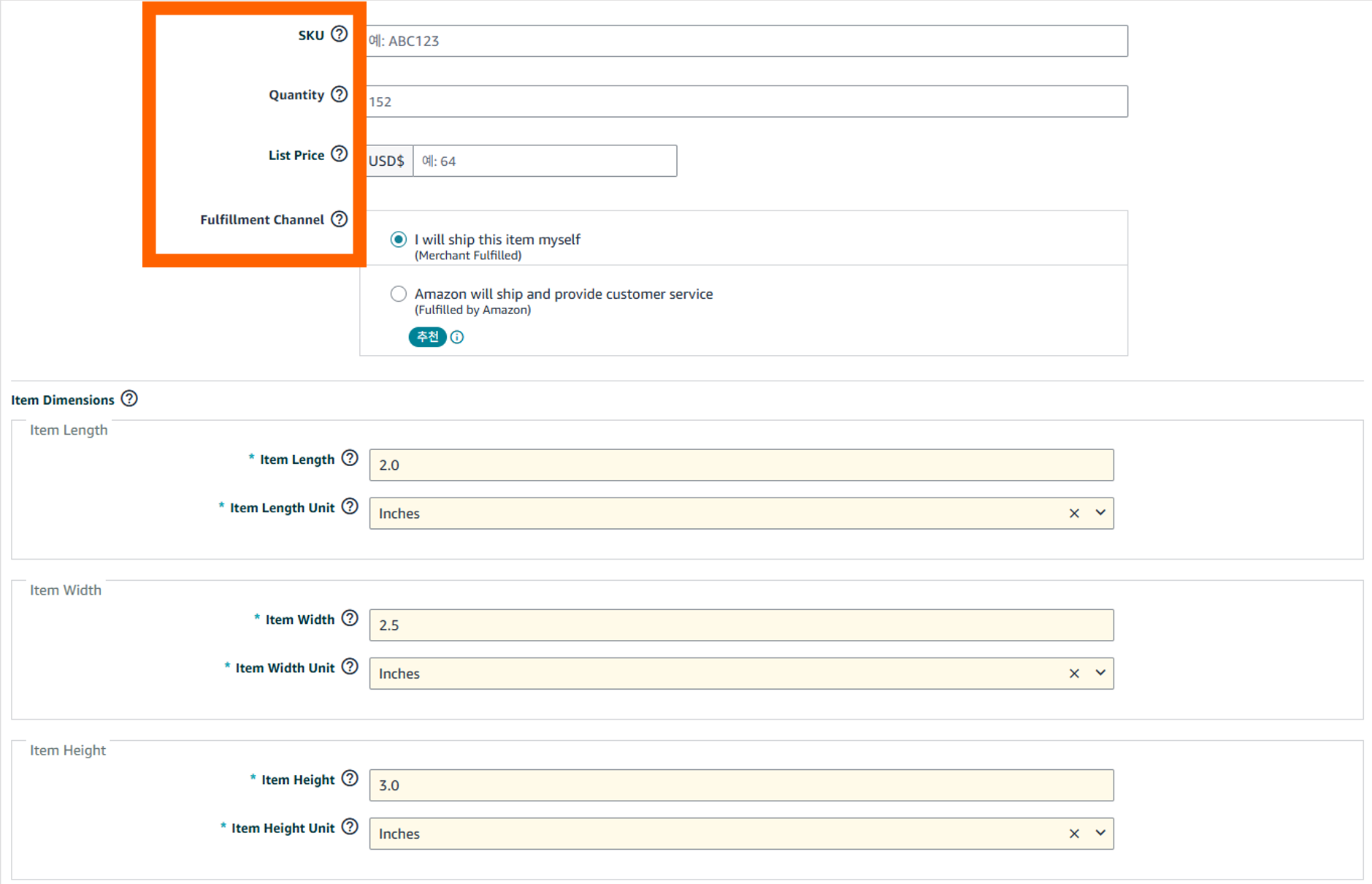This screenshot has width=1372, height=884.
Task: Clear the Item Width Unit value
Action: [x=1074, y=674]
